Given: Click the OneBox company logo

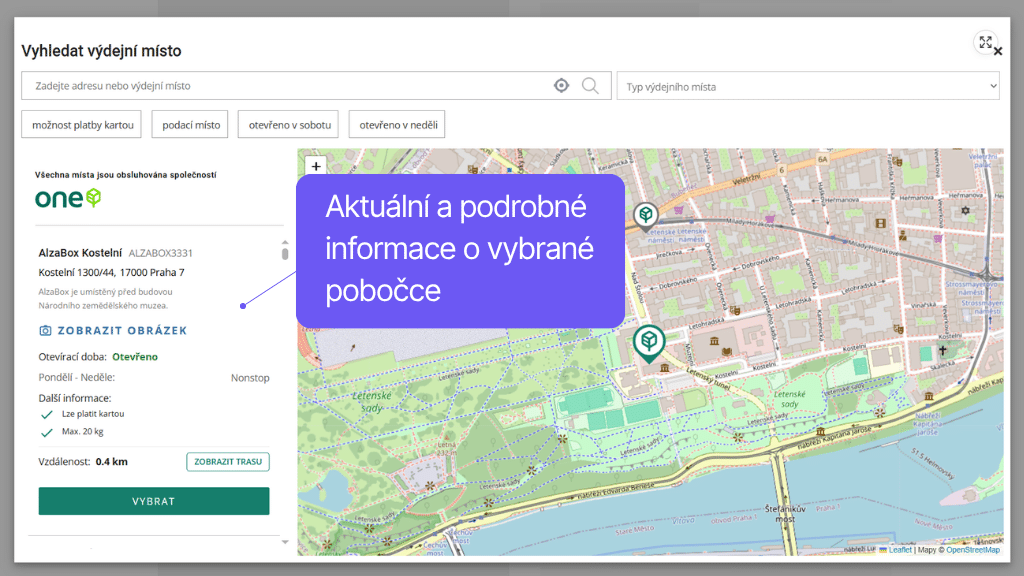Looking at the screenshot, I should pyautogui.click(x=67, y=199).
